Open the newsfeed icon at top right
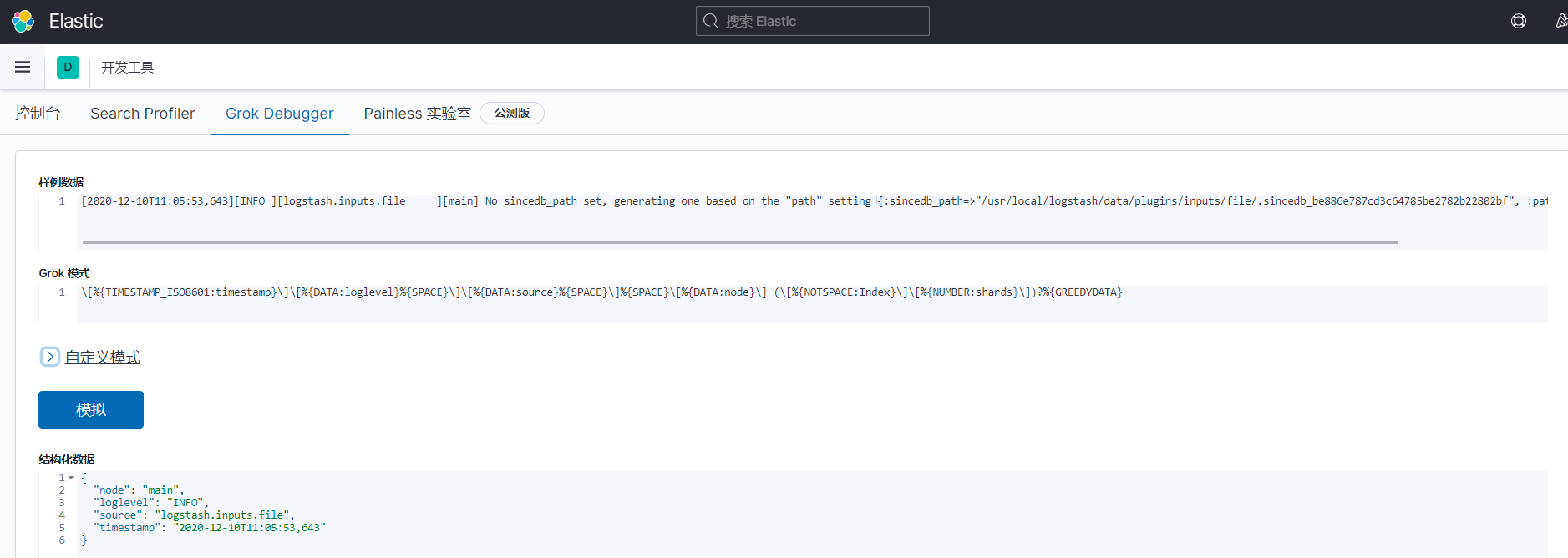This screenshot has width=1568, height=558. coord(1561,21)
